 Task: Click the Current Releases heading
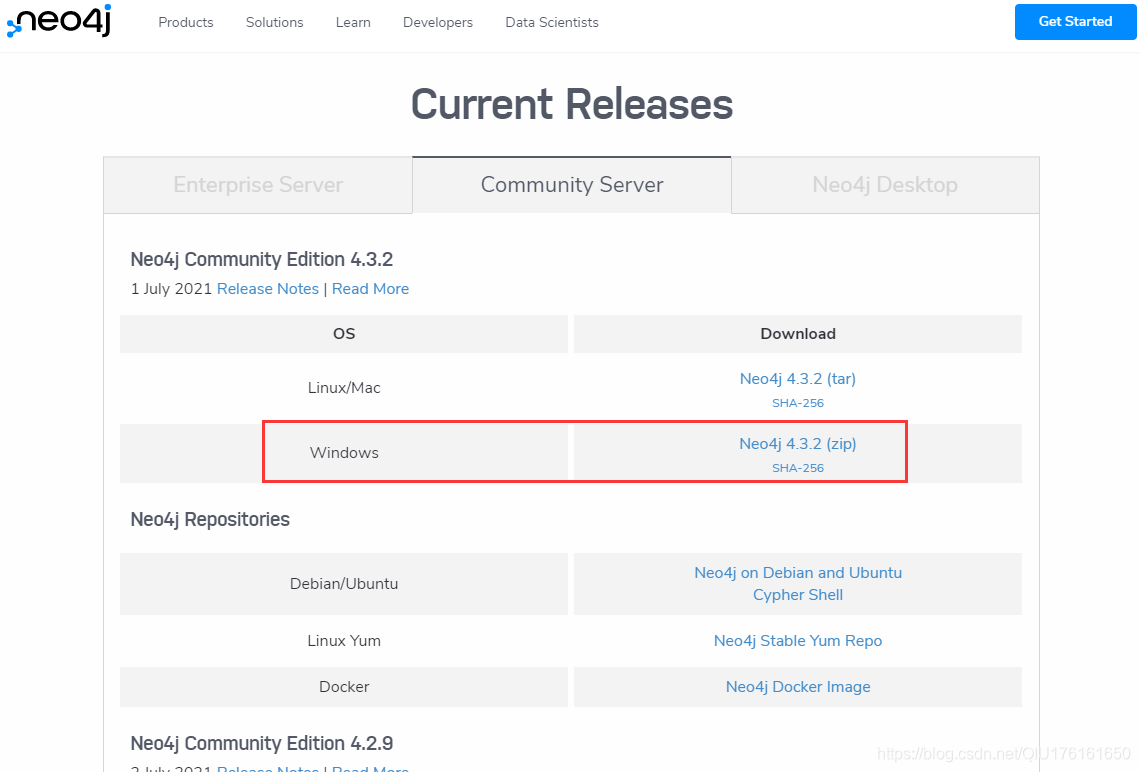coord(571,104)
